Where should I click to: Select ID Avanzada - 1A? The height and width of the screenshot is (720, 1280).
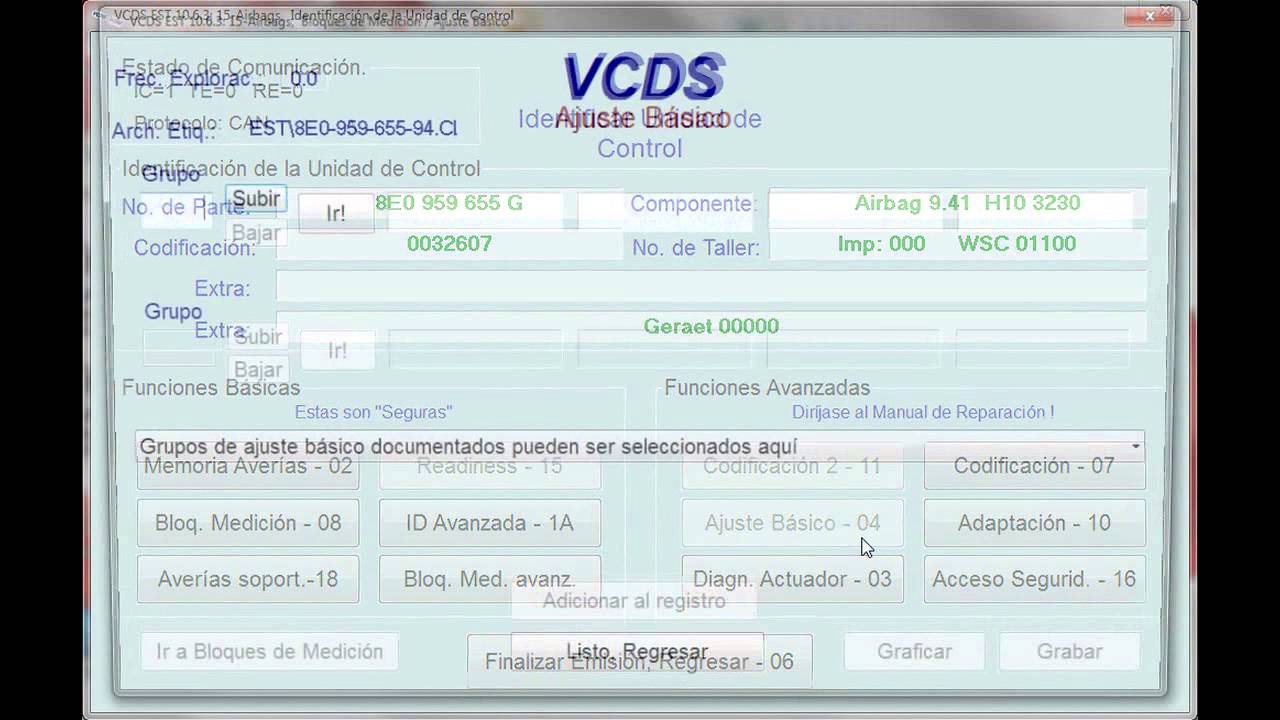pyautogui.click(x=490, y=523)
